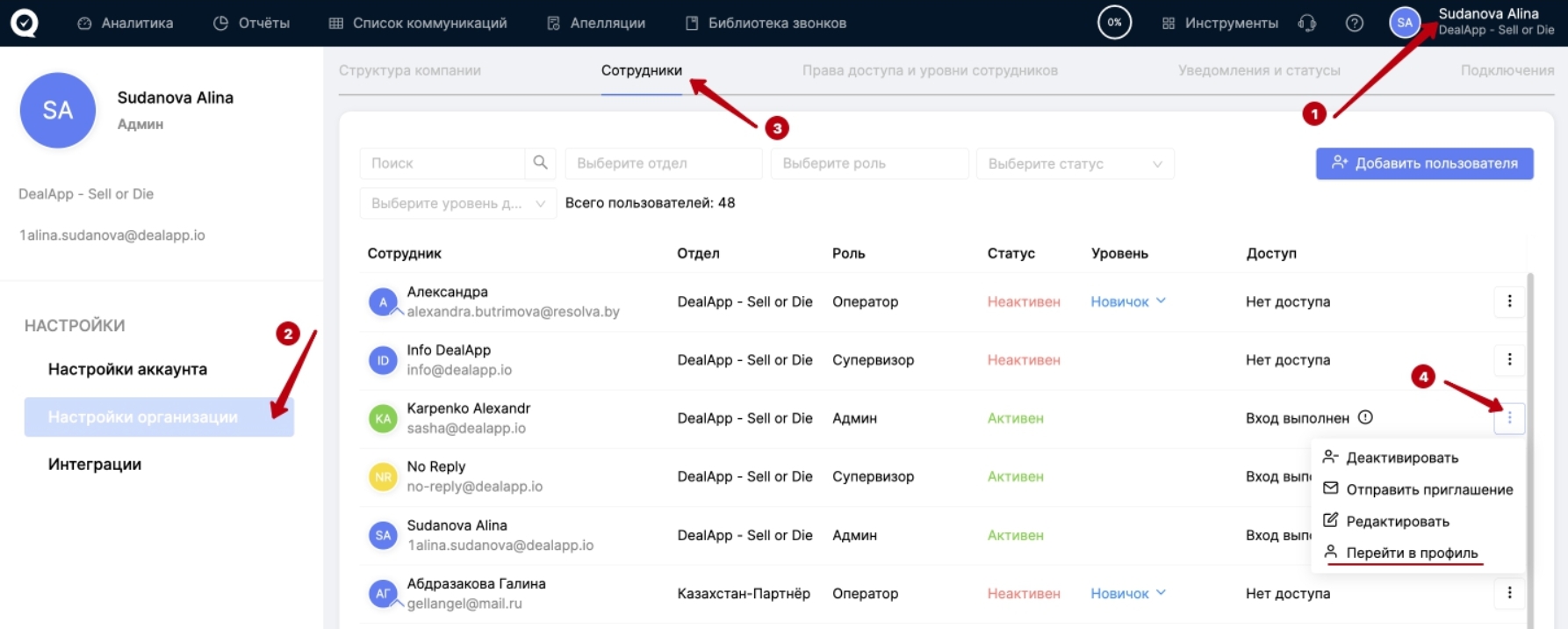Image resolution: width=1568 pixels, height=629 pixels.
Task: Click the headset support icon
Action: coord(1306,23)
